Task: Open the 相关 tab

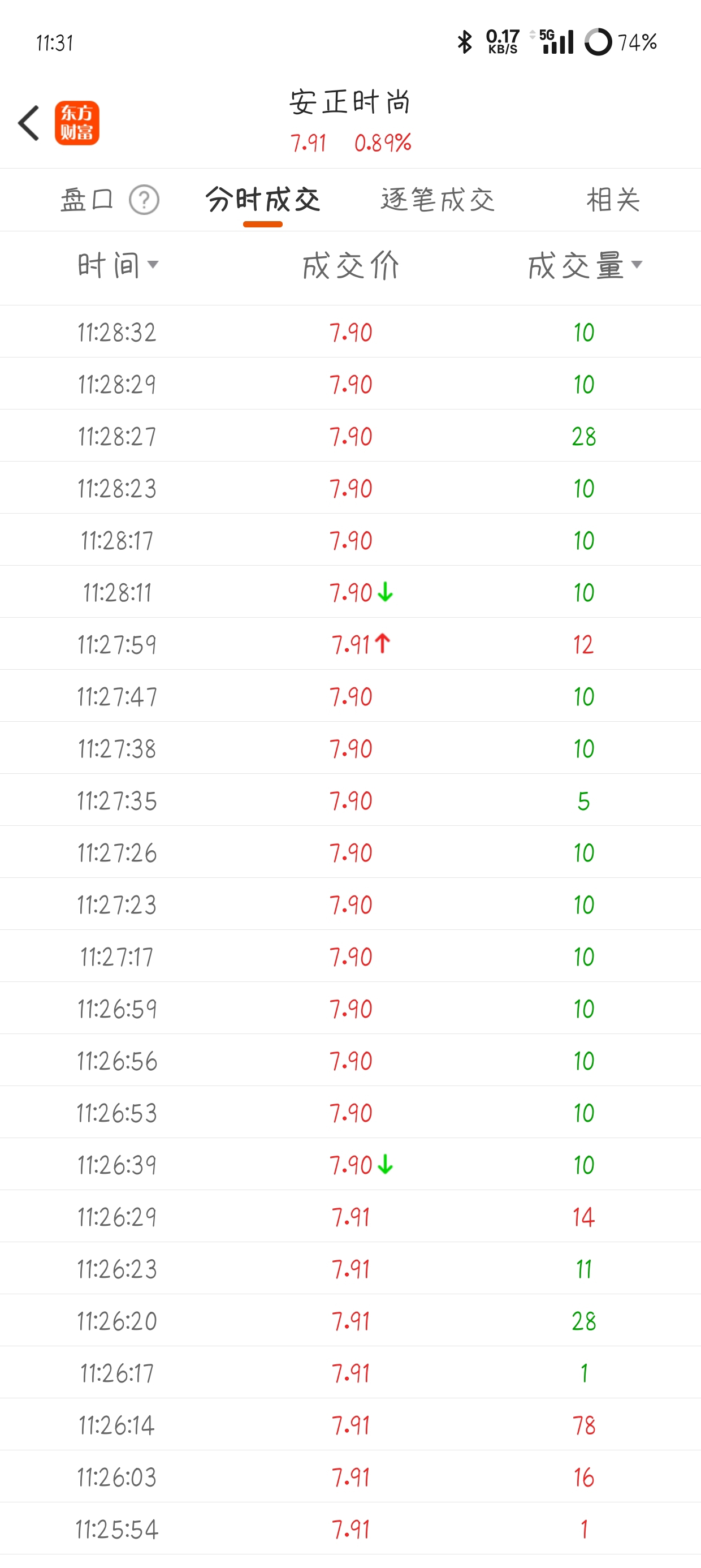Action: point(613,200)
